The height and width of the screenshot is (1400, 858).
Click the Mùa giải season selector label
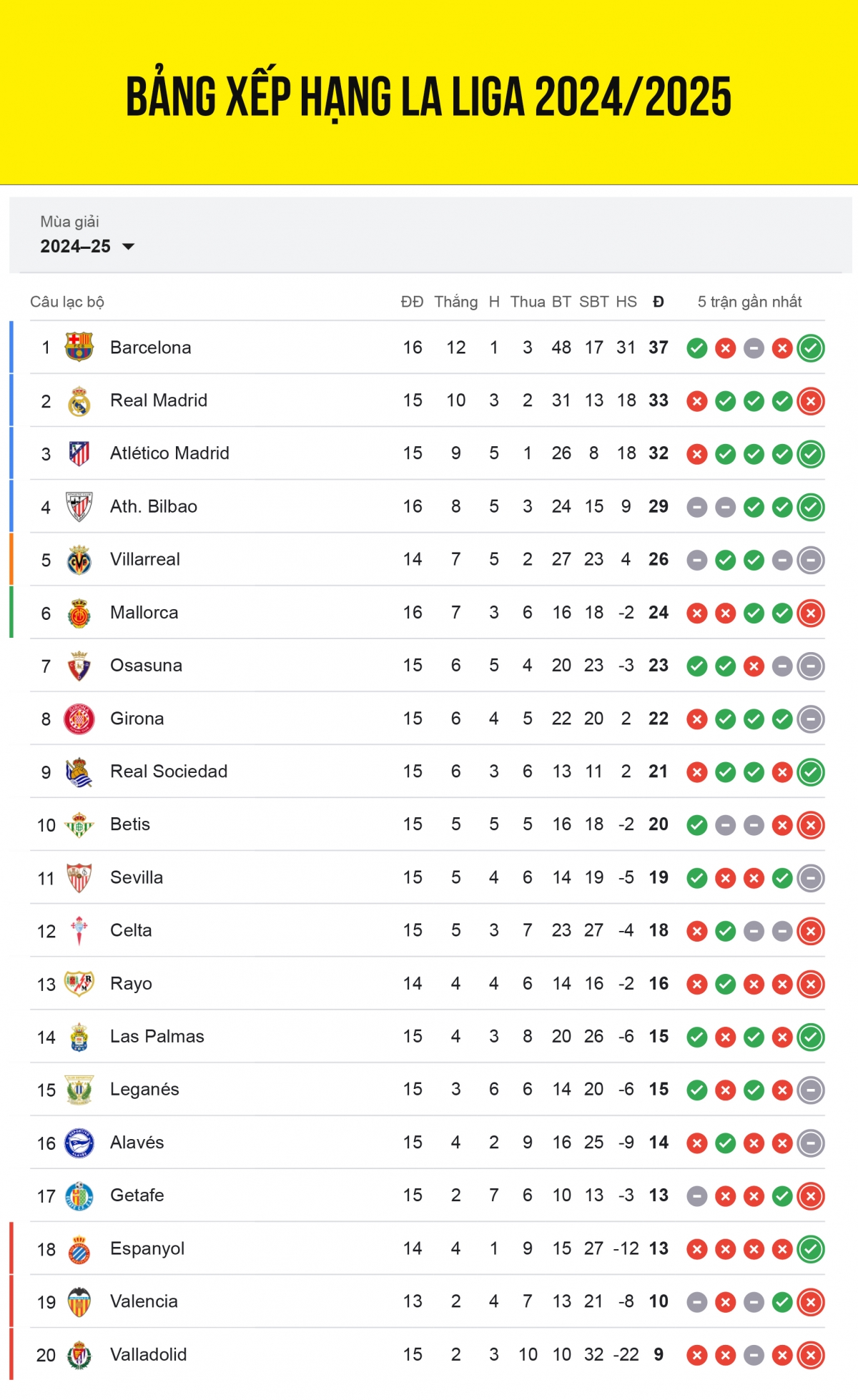click(69, 222)
